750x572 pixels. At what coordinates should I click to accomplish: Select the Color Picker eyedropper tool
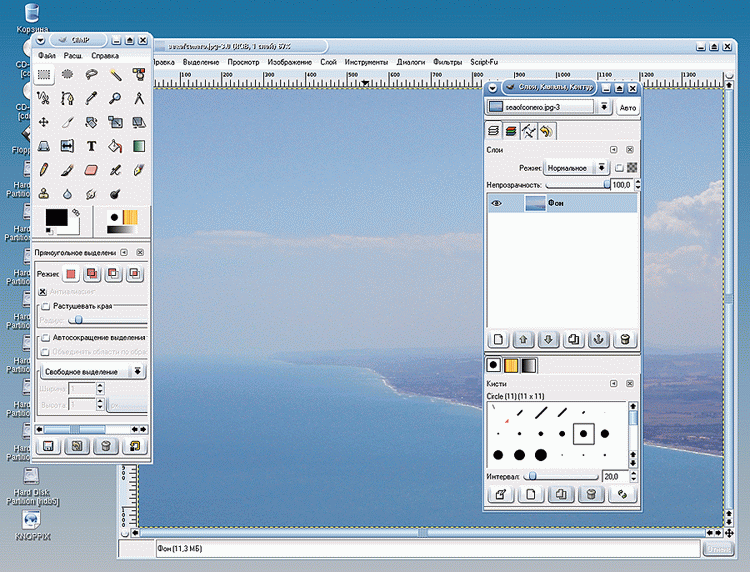click(91, 98)
